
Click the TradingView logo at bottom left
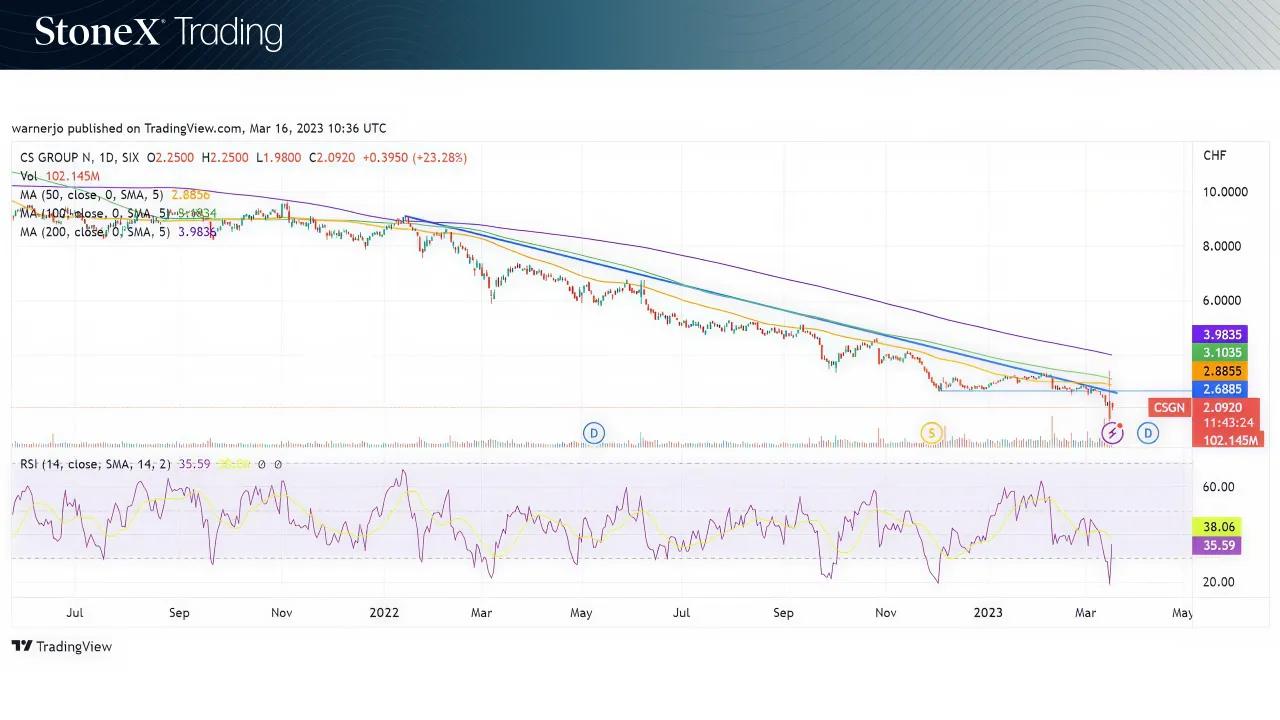pyautogui.click(x=62, y=646)
